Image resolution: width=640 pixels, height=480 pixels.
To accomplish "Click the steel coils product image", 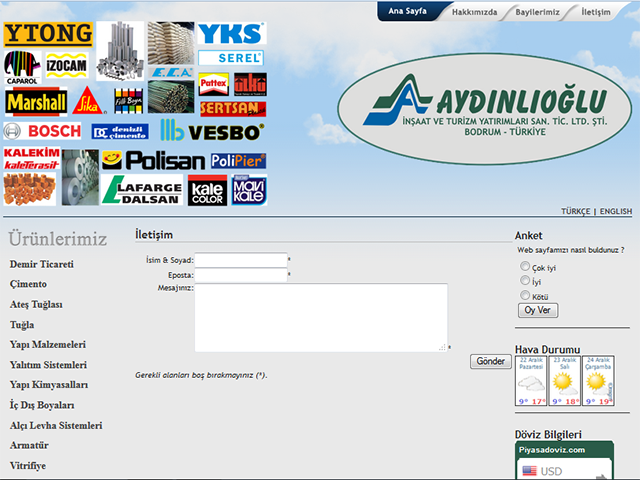I will [x=80, y=177].
